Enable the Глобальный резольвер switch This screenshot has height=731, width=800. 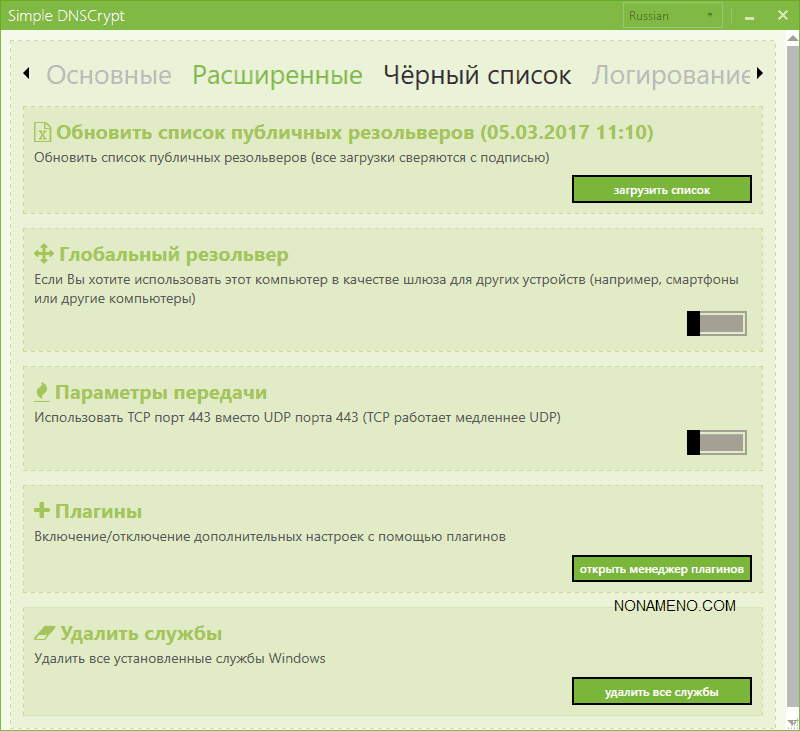716,323
